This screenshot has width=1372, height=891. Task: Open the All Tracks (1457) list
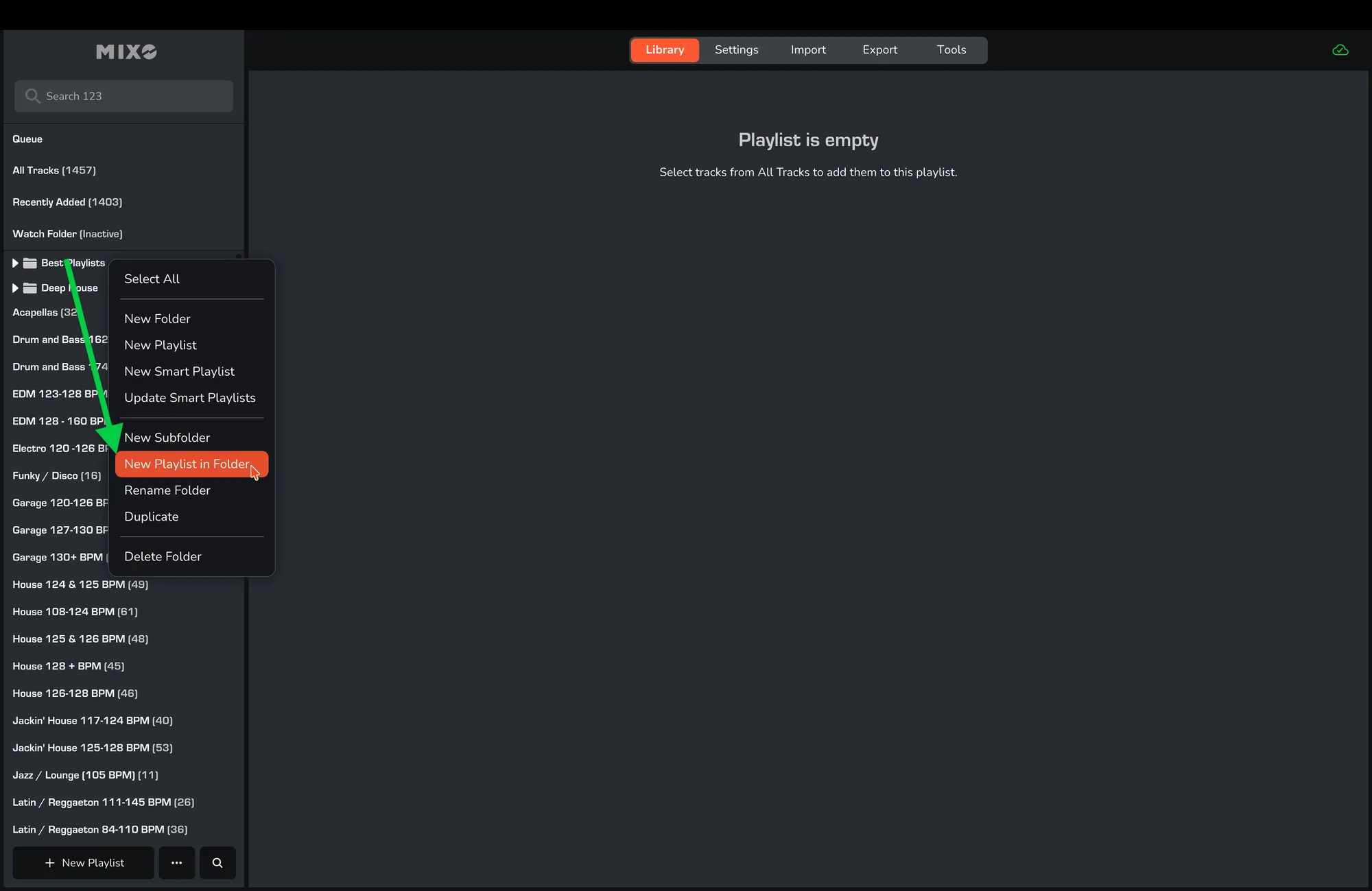click(x=54, y=171)
